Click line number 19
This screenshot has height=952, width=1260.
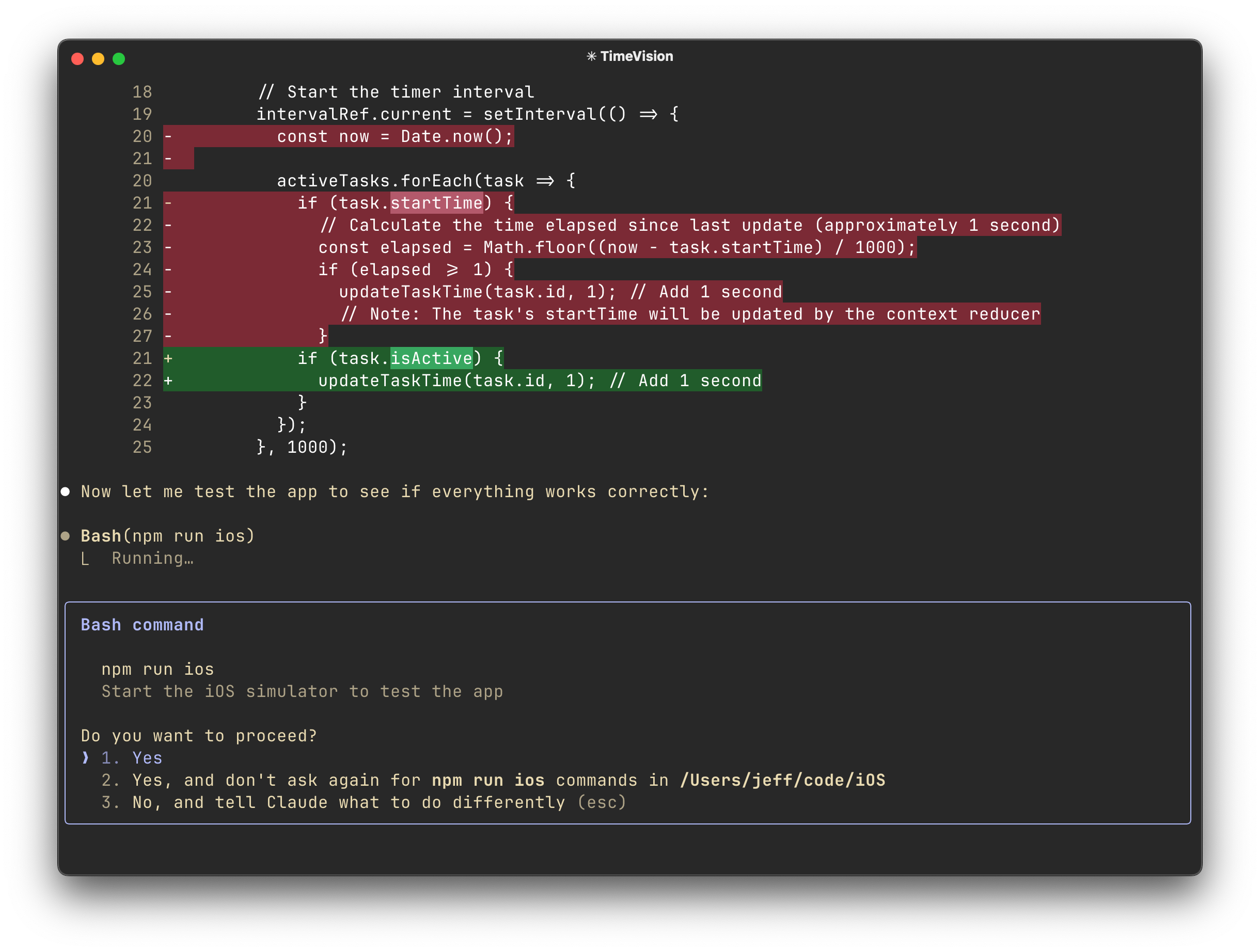(x=143, y=114)
